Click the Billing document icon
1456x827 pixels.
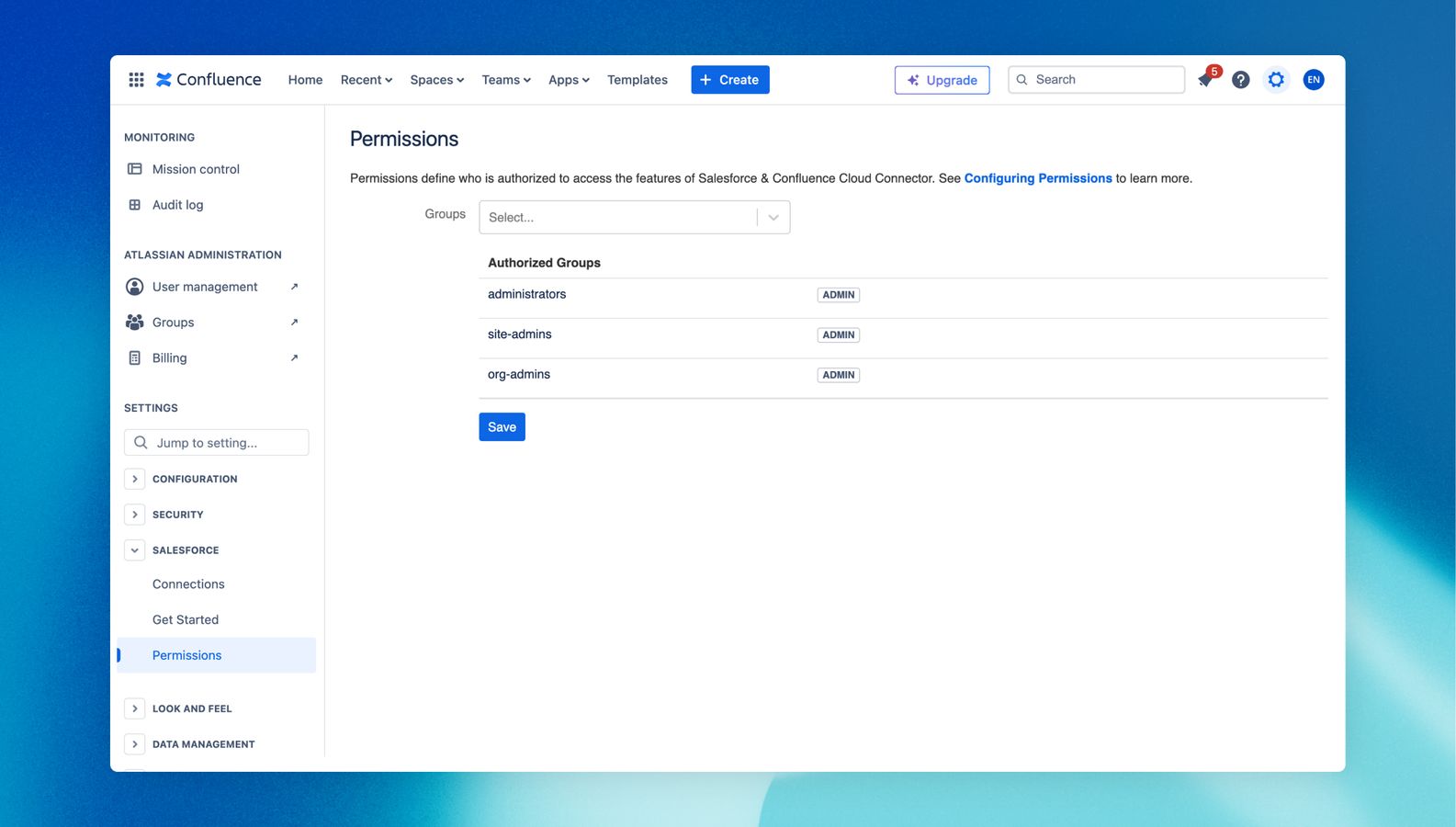pyautogui.click(x=134, y=358)
